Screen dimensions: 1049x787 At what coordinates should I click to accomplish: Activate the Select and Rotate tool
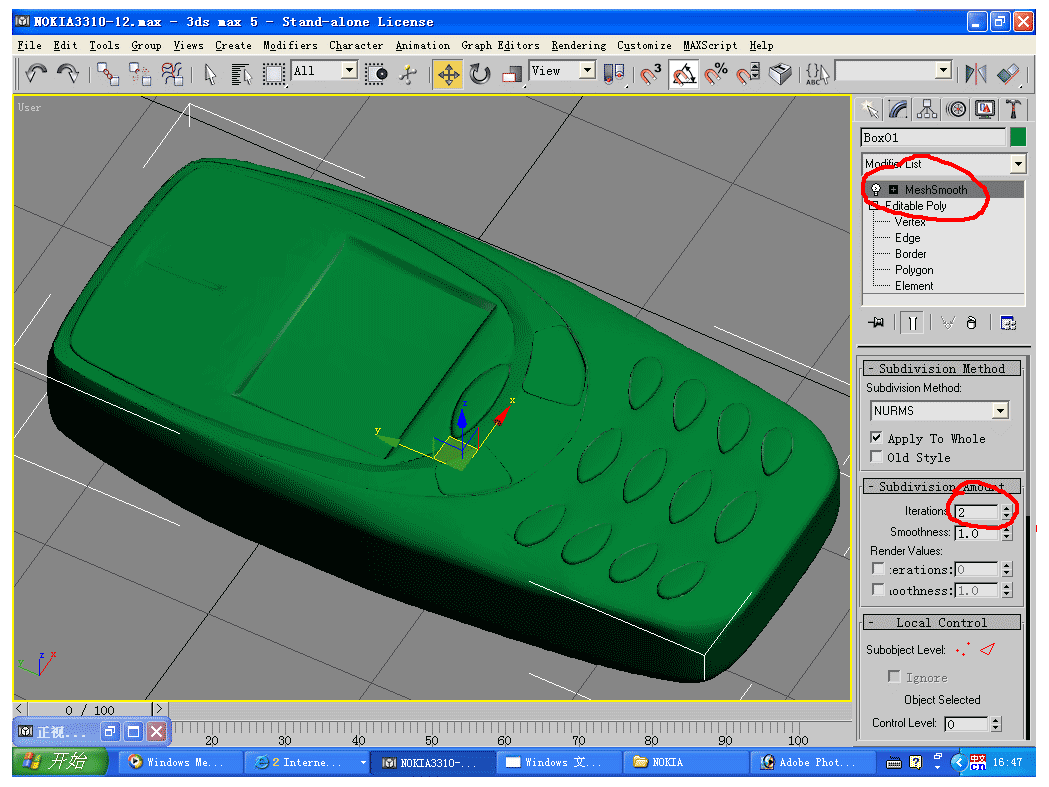480,74
